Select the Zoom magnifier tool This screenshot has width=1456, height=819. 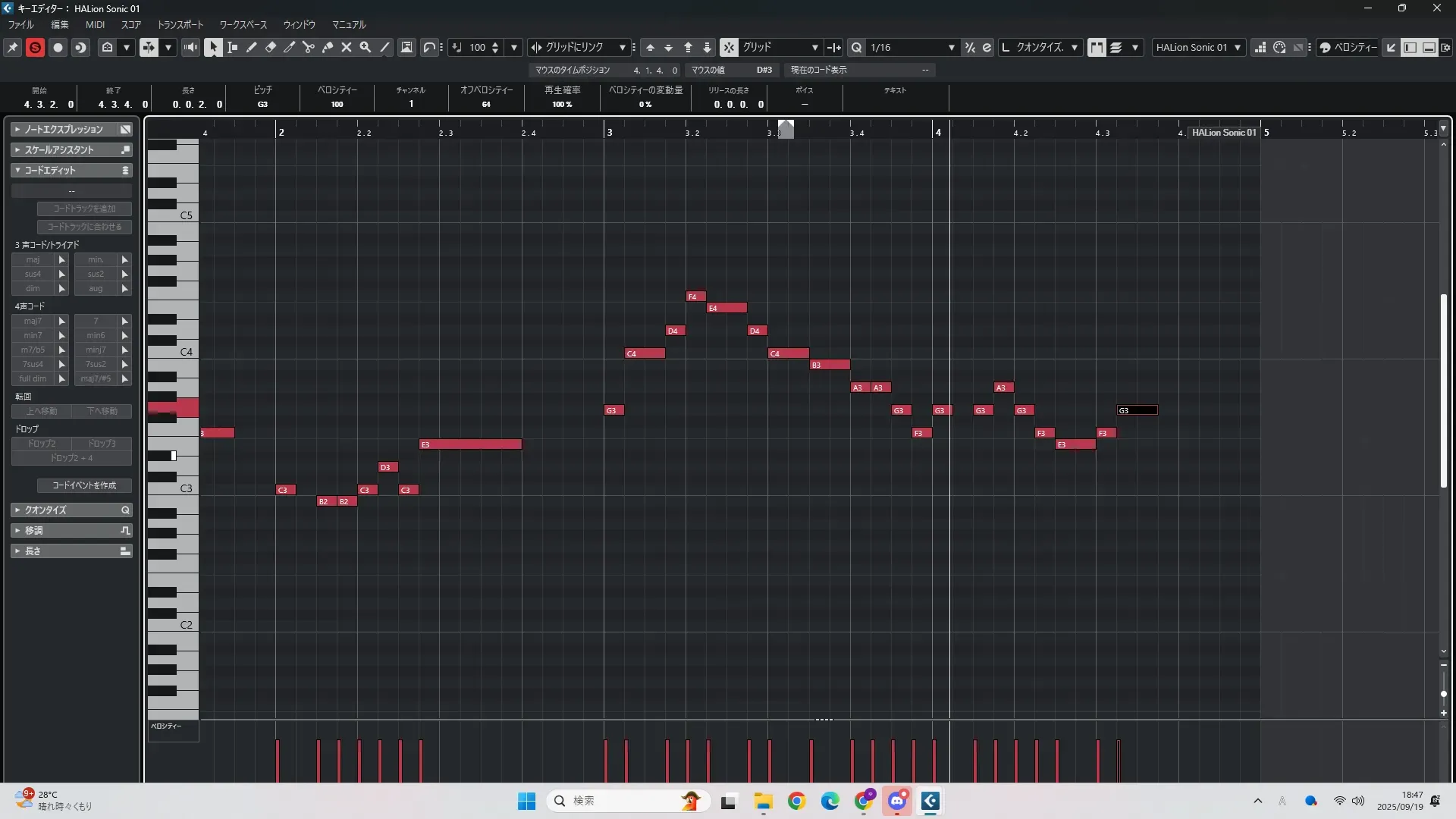coord(366,47)
